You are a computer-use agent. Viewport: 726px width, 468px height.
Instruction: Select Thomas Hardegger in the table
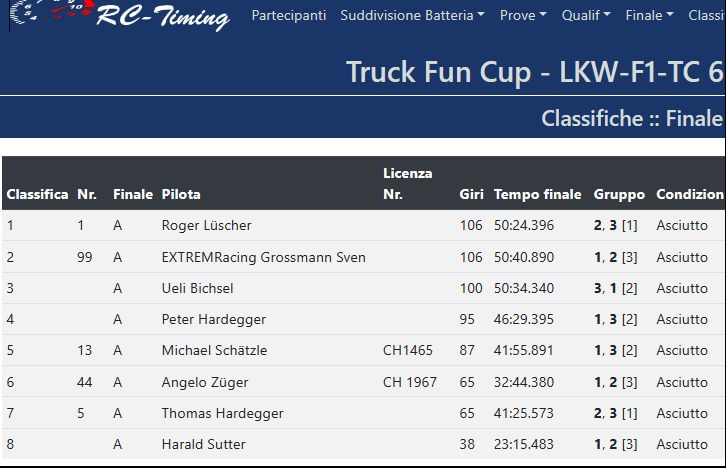(222, 413)
